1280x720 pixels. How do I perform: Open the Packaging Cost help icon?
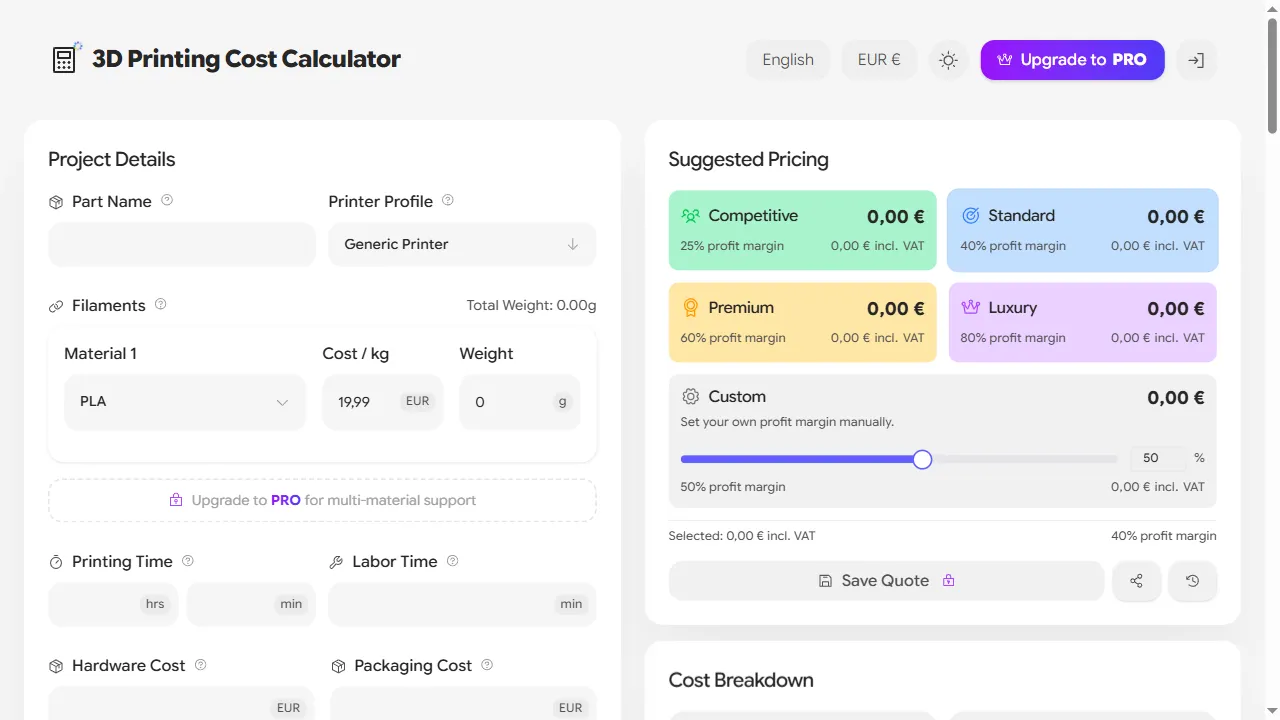486,664
